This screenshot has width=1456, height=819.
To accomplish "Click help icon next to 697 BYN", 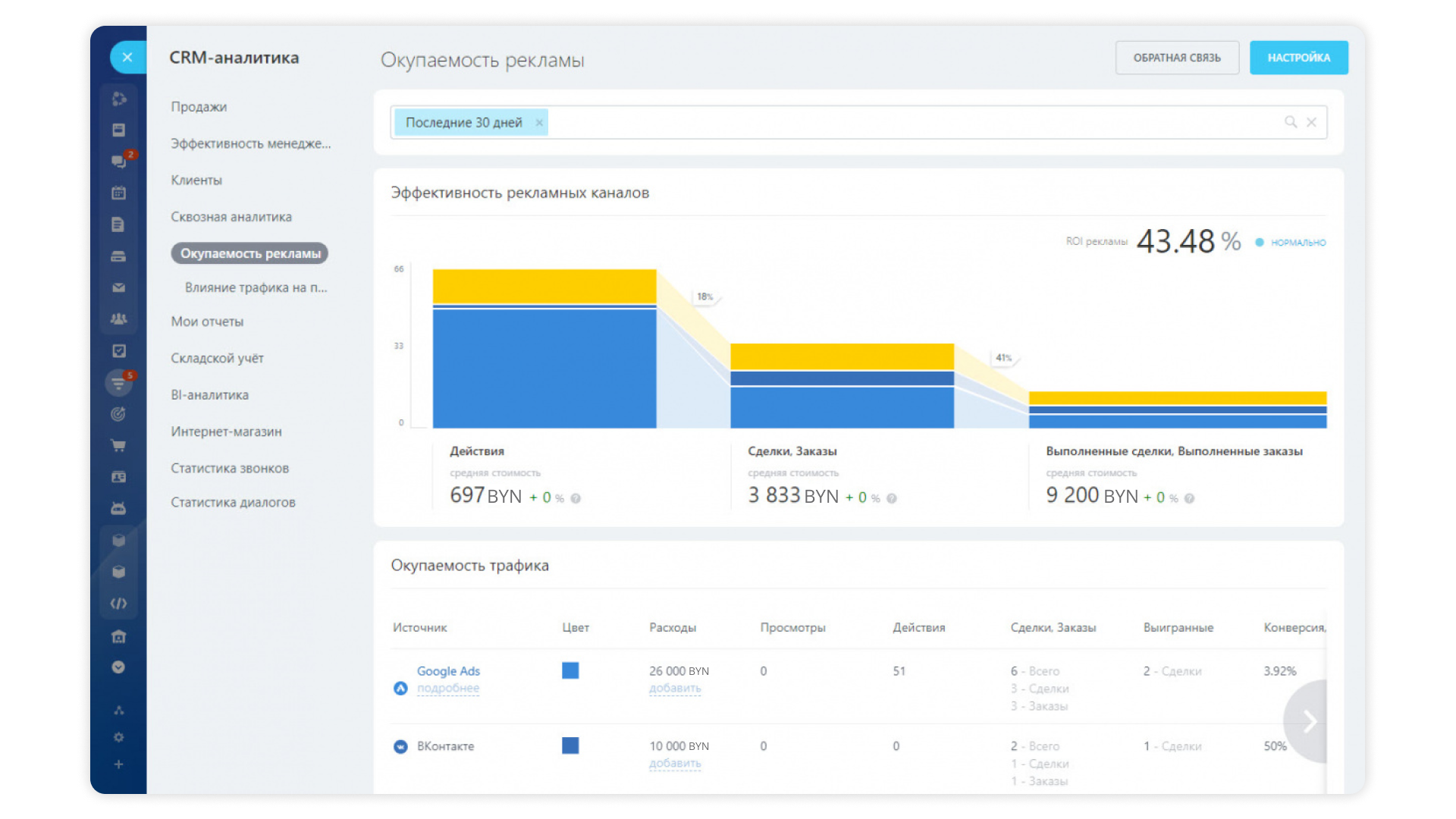I will (x=576, y=499).
